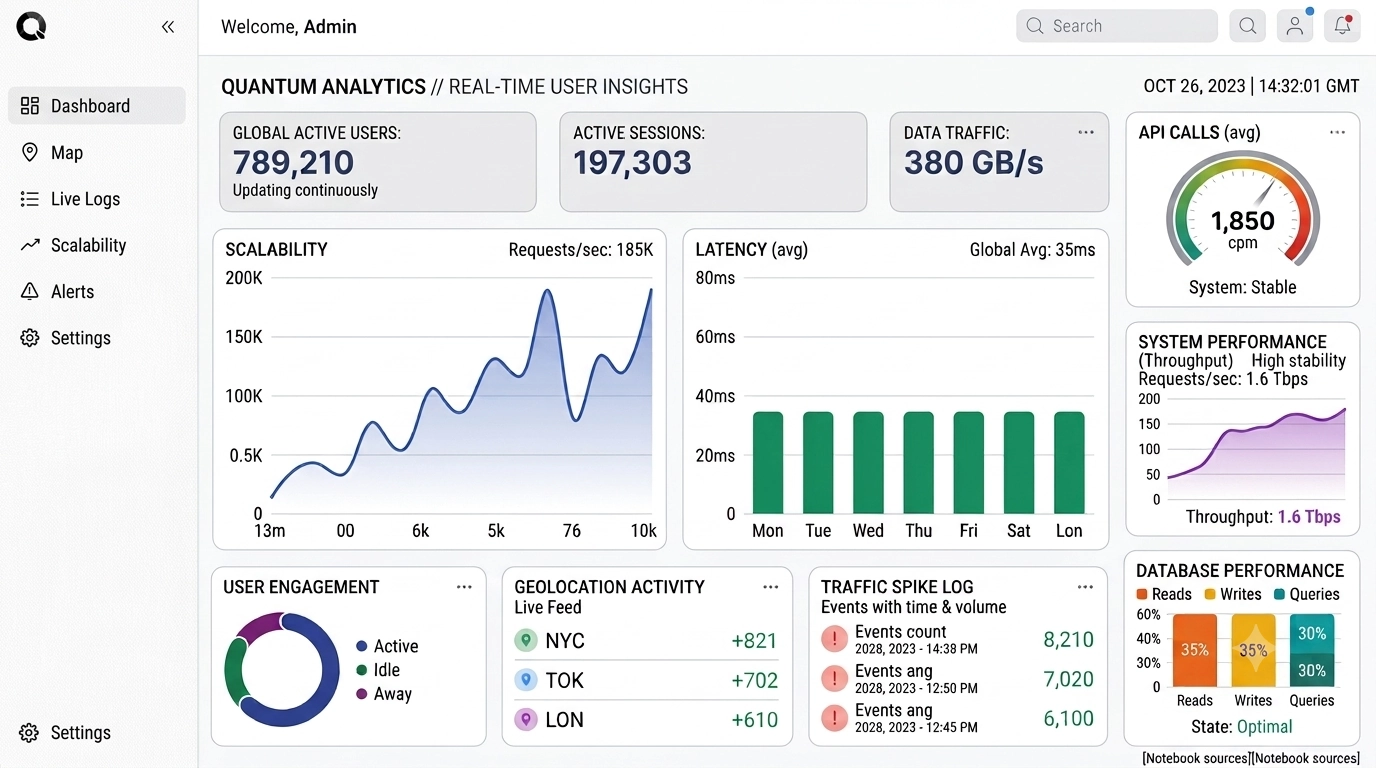Open Data Traffic card options menu
Image resolution: width=1376 pixels, height=768 pixels.
(x=1086, y=132)
